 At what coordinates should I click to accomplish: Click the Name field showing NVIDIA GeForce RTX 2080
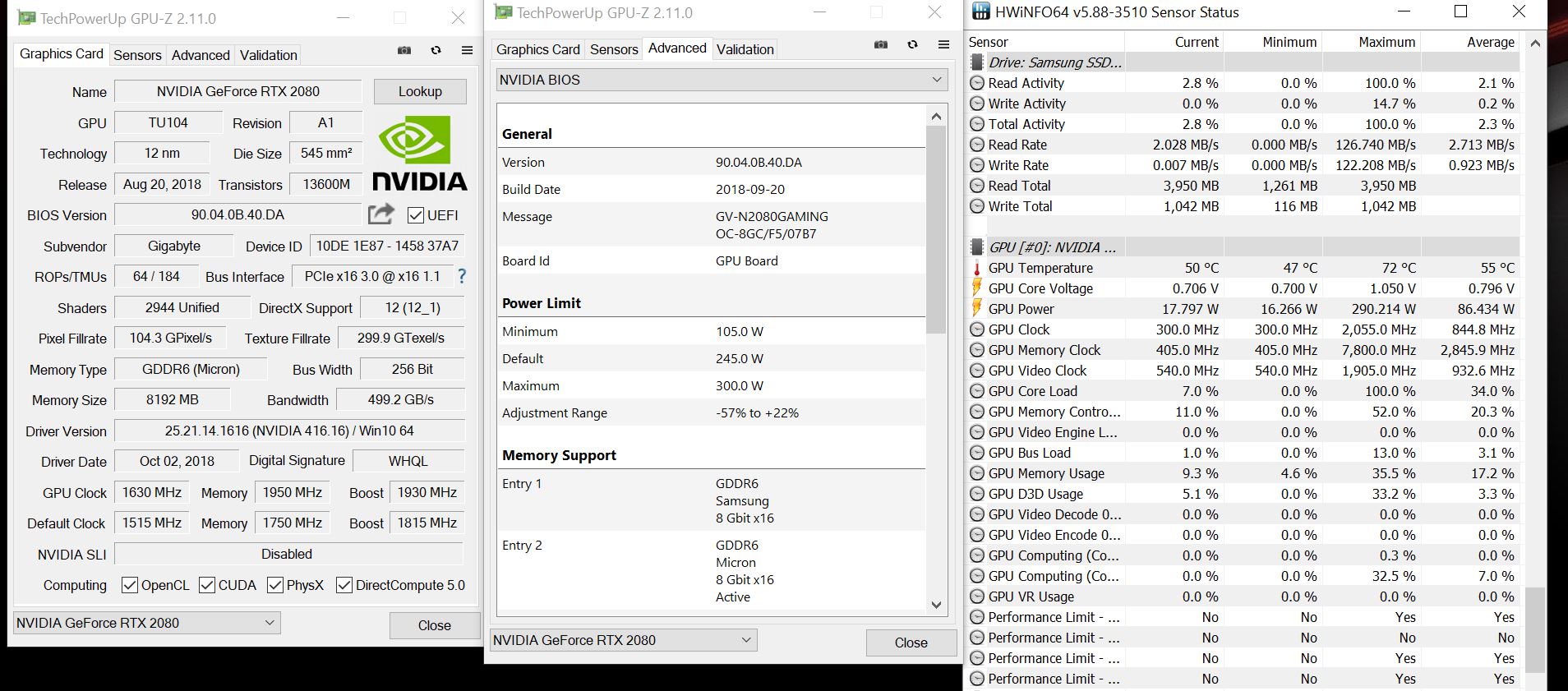click(x=238, y=91)
